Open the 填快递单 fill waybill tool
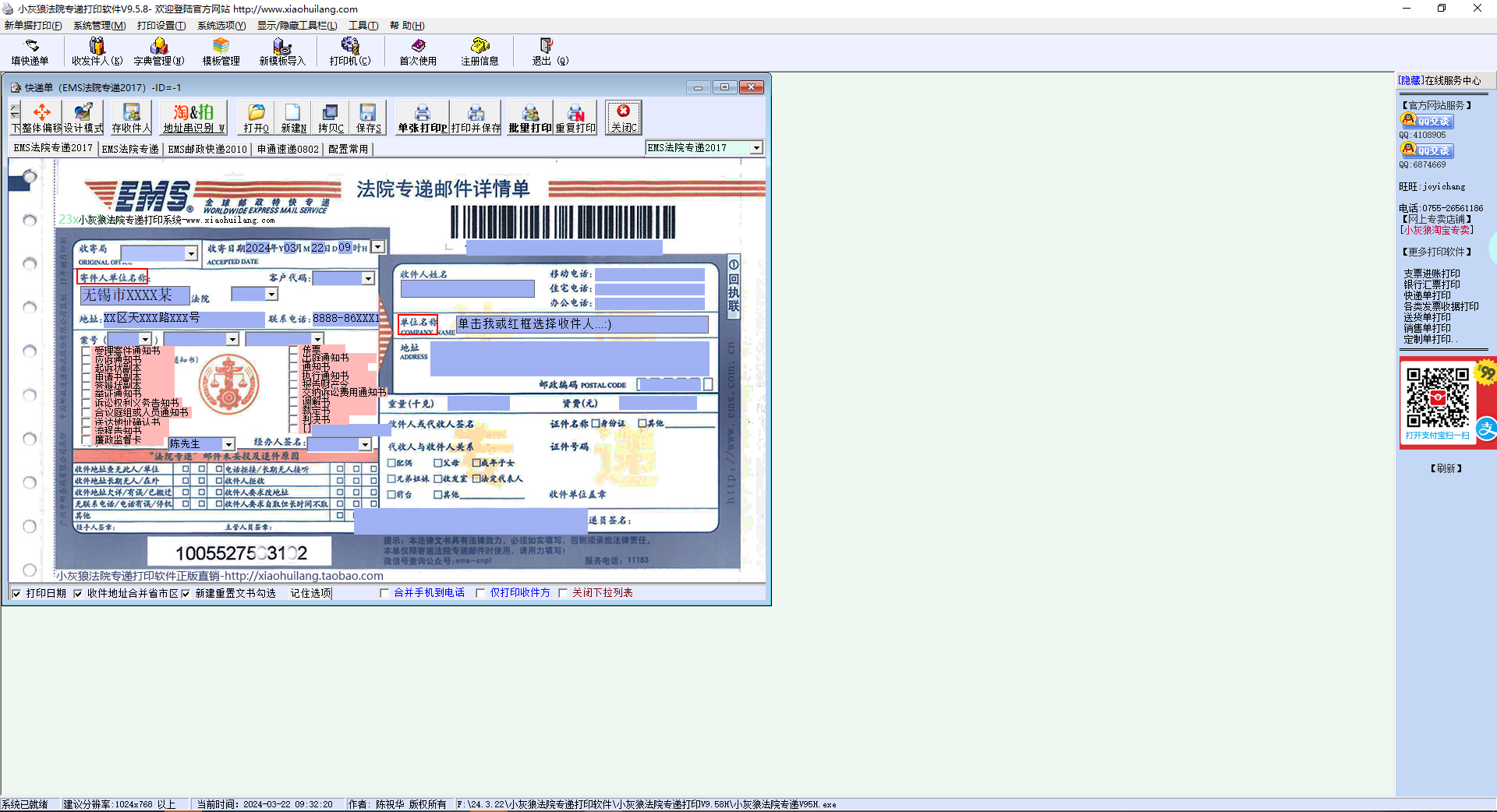This screenshot has height=812, width=1497. point(30,51)
